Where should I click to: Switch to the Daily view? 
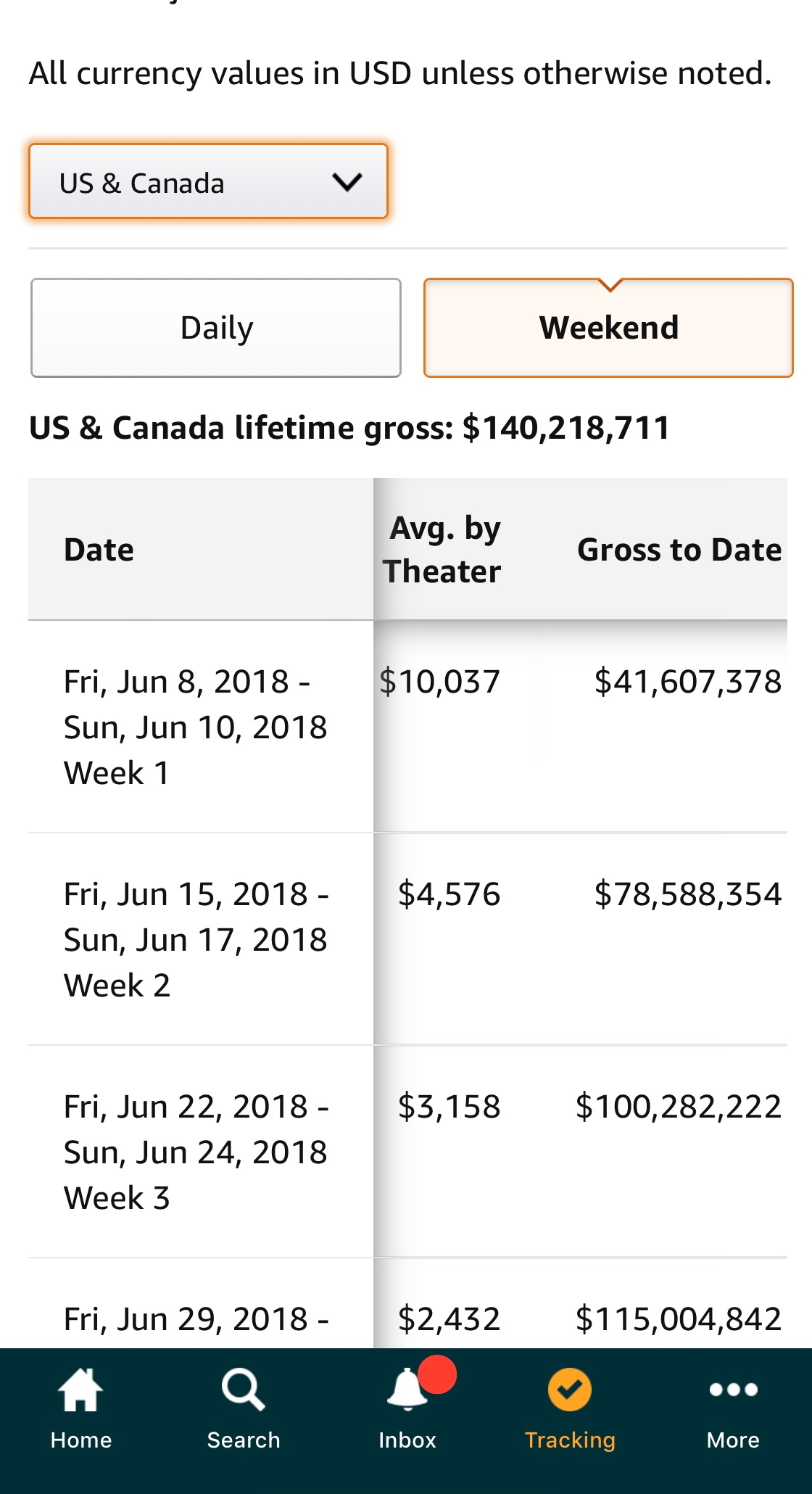click(x=216, y=328)
